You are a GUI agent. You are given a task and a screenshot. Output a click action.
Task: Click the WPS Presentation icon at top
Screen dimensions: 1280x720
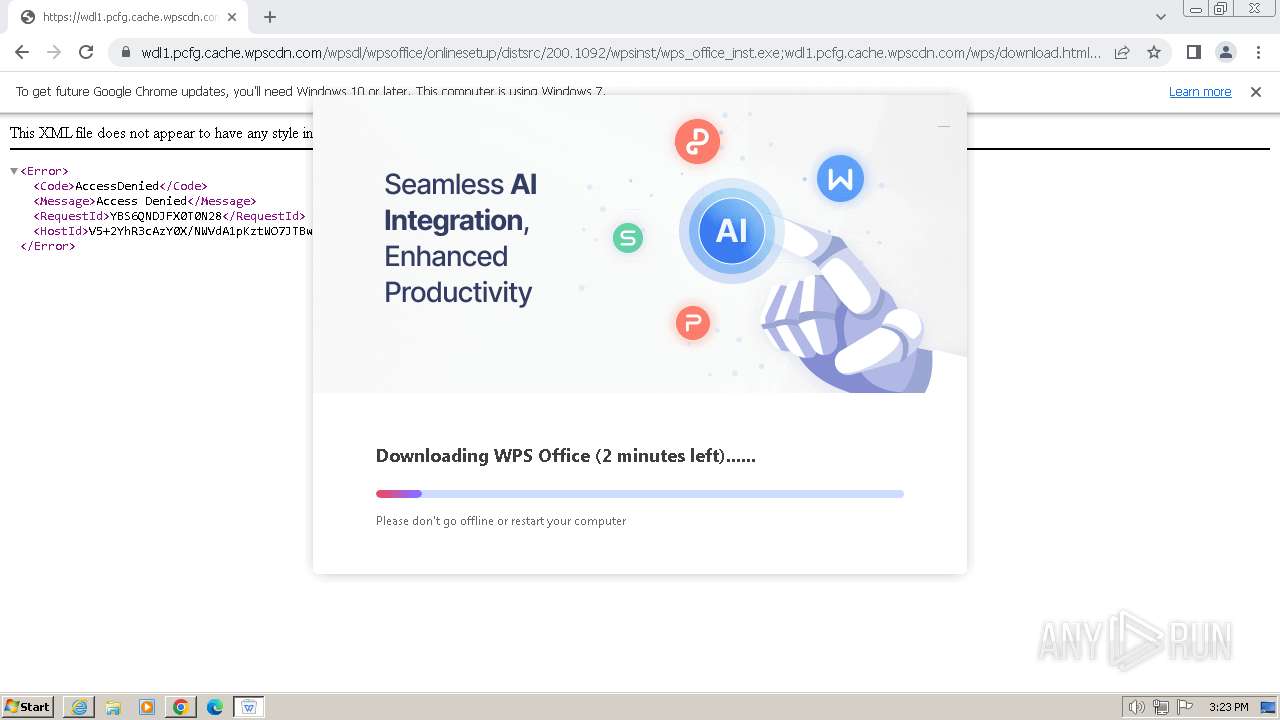(697, 141)
